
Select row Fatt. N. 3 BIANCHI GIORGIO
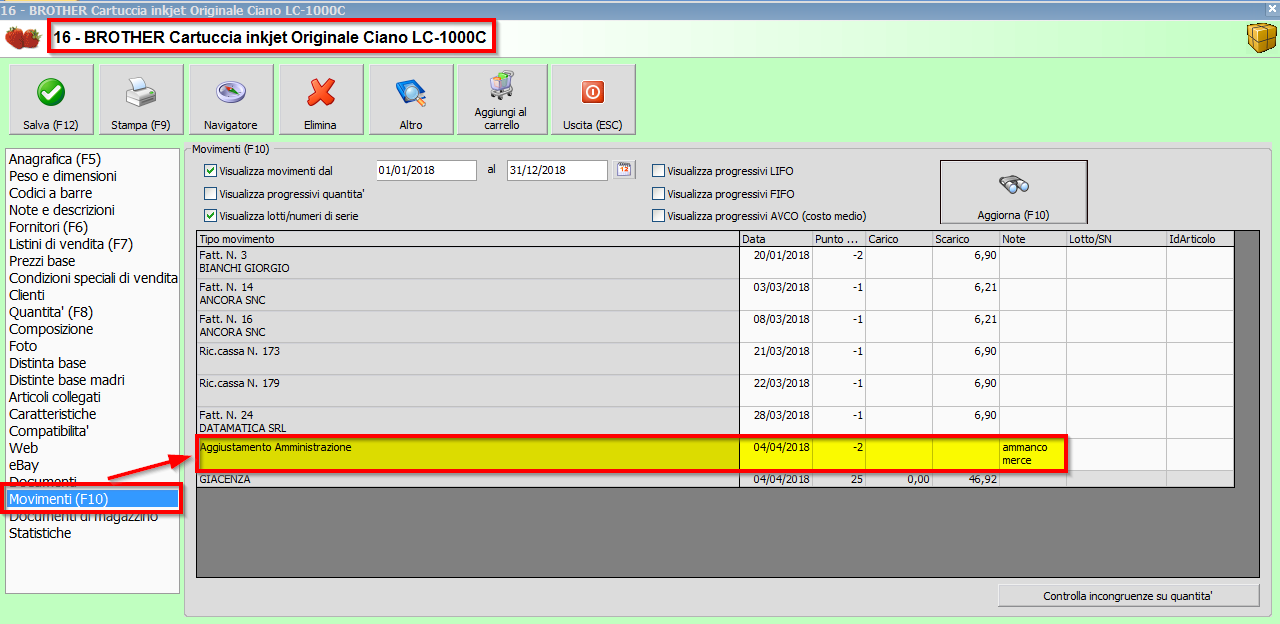(x=715, y=262)
